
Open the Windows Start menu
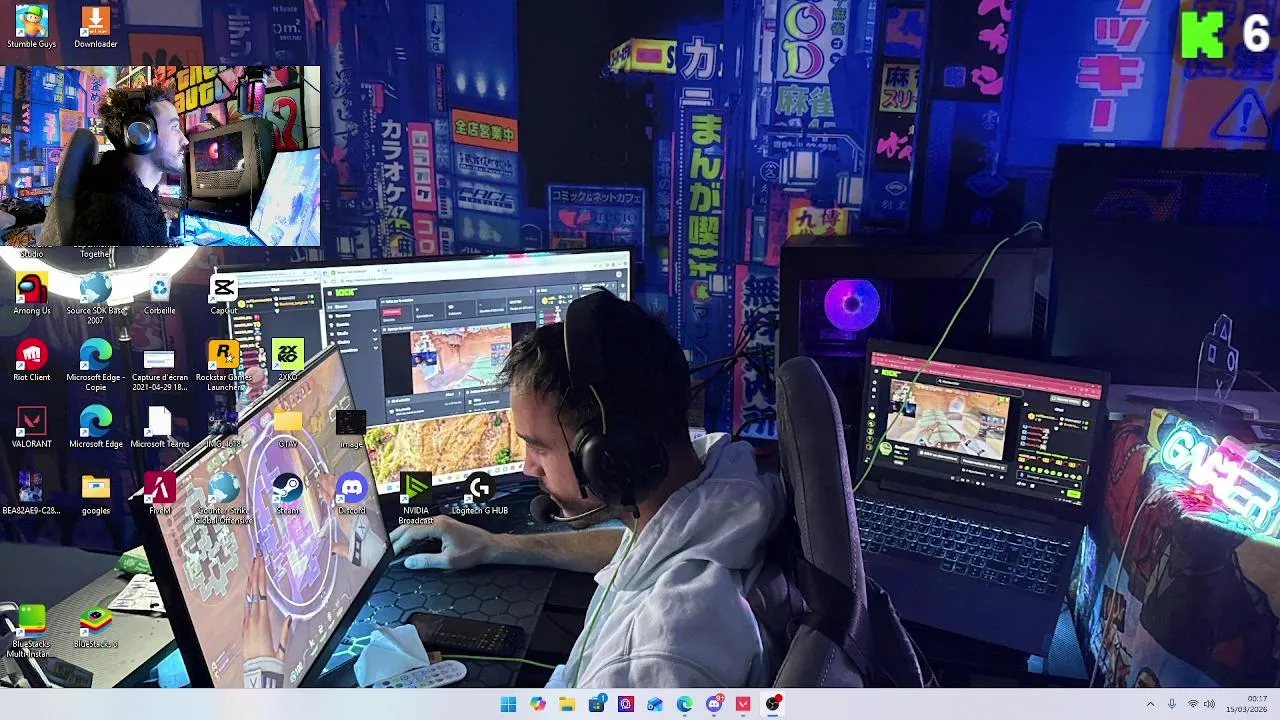pyautogui.click(x=508, y=704)
